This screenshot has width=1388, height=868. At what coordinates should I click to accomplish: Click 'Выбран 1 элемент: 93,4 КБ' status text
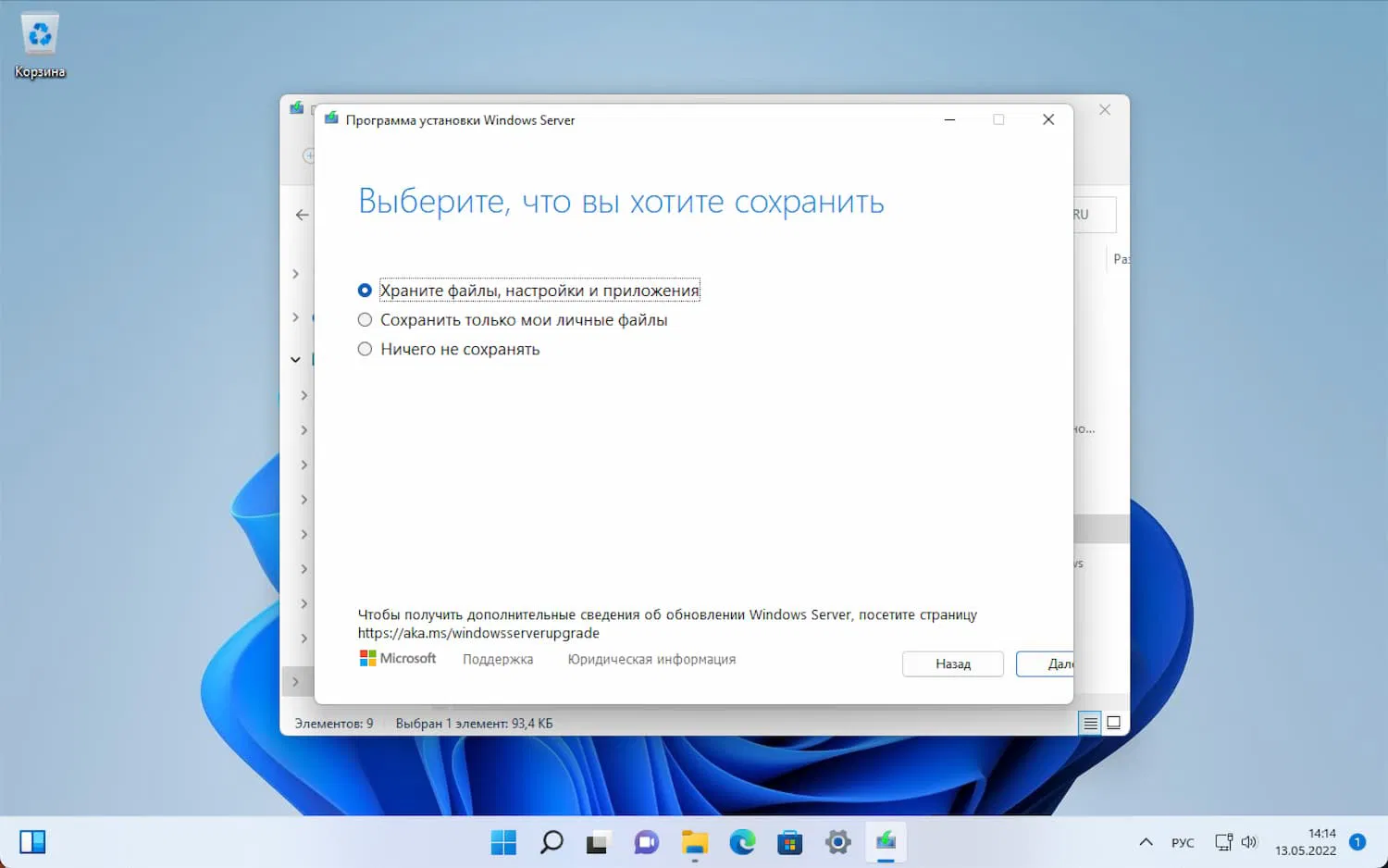point(474,724)
